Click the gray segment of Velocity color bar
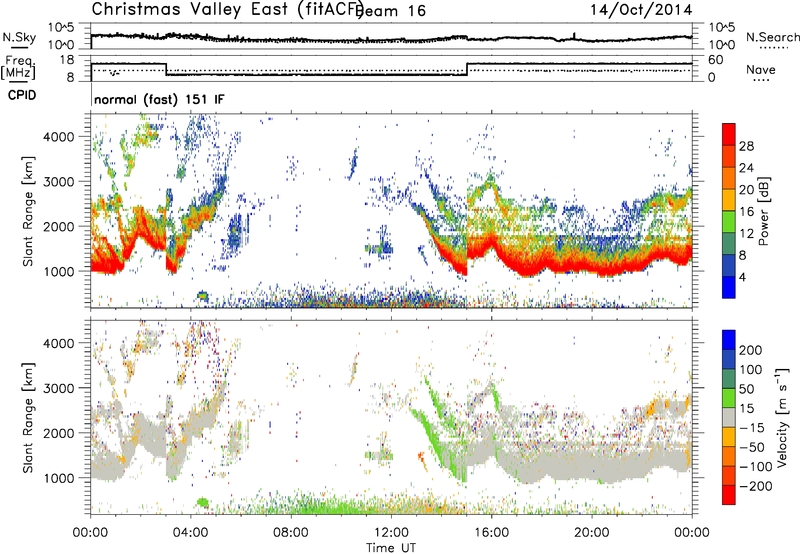The height and width of the screenshot is (554, 800). pyautogui.click(x=729, y=418)
